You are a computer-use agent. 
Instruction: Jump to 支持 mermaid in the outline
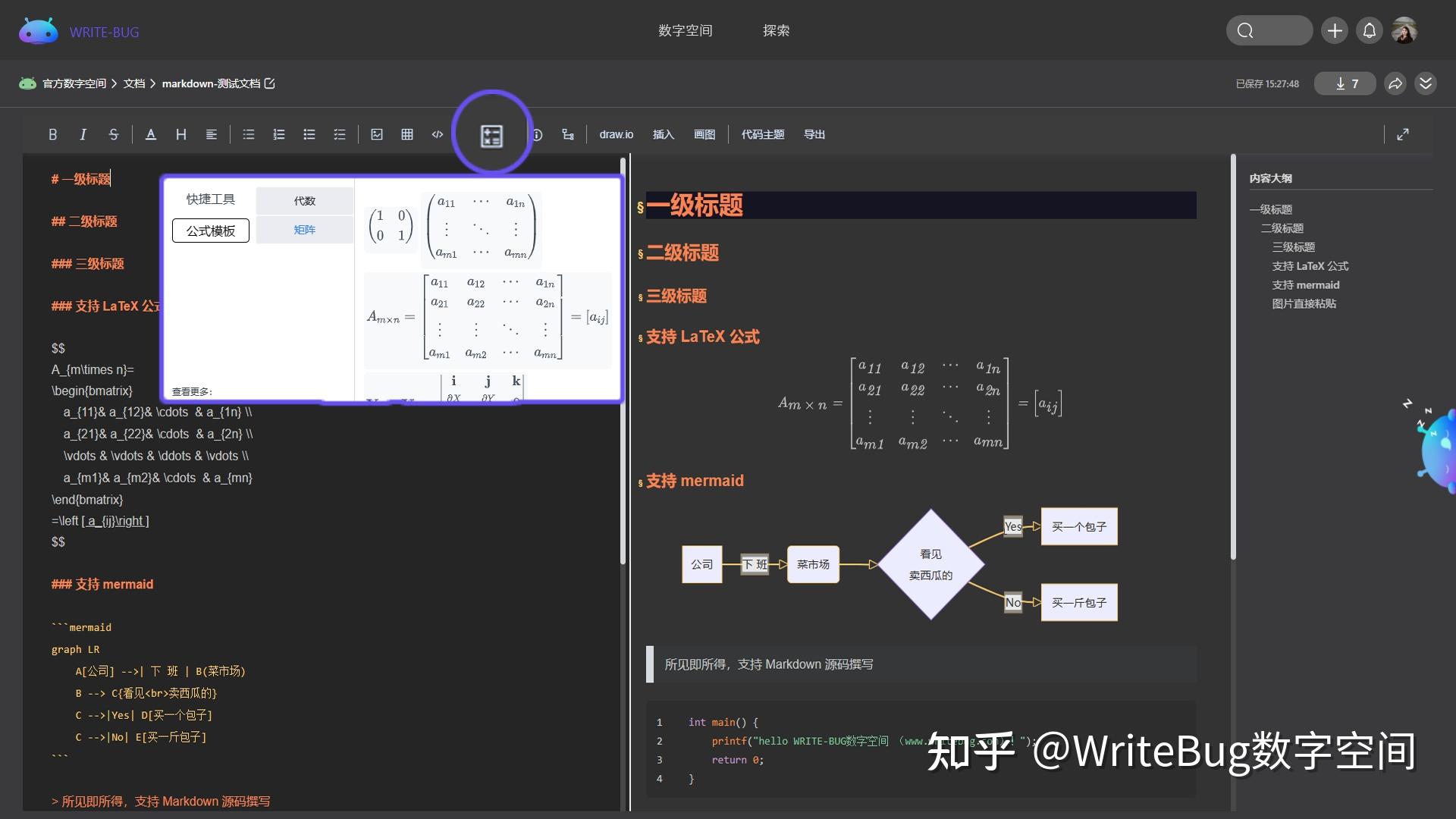tap(1306, 284)
